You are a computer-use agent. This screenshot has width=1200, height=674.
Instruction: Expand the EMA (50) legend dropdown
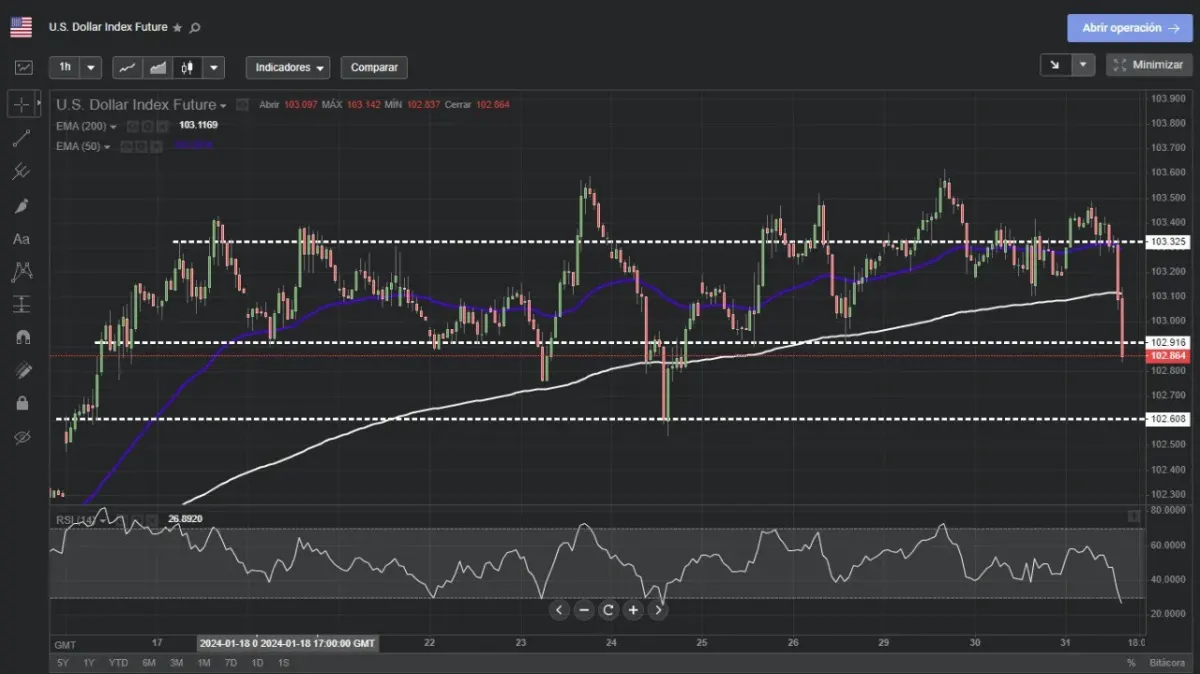click(x=106, y=147)
